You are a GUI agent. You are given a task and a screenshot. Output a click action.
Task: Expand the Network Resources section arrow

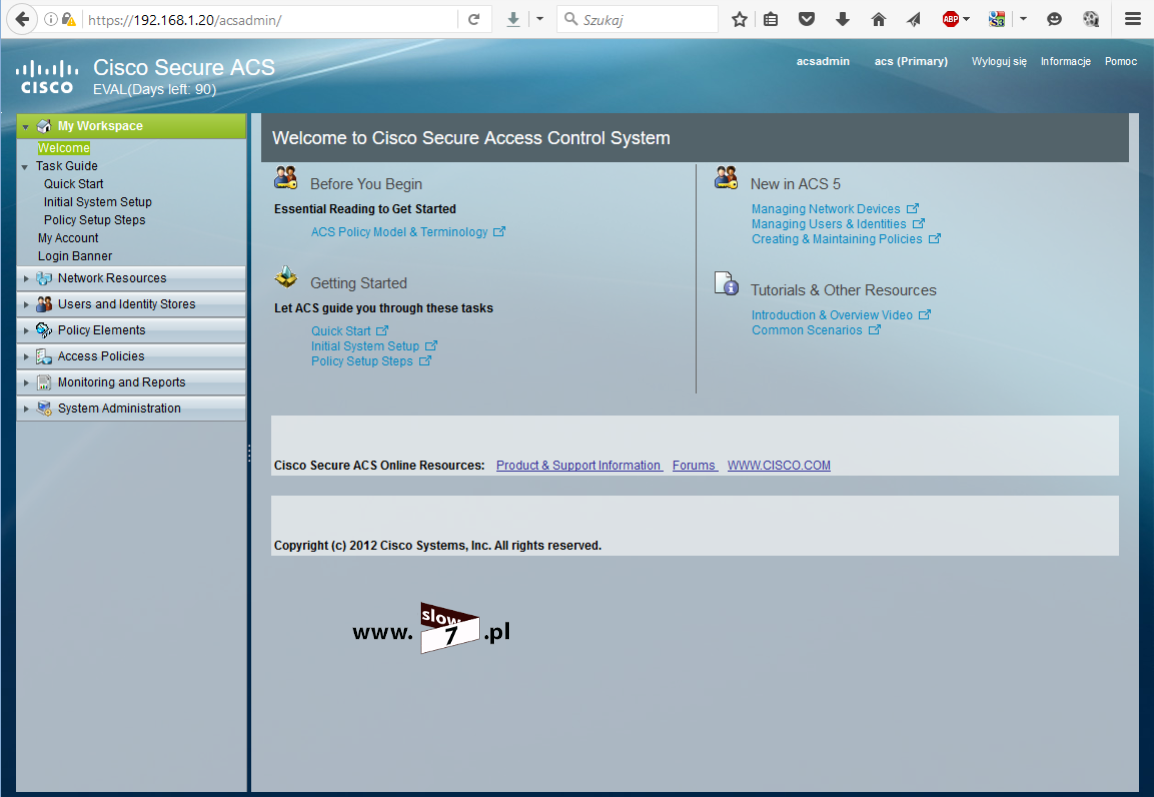(x=26, y=278)
